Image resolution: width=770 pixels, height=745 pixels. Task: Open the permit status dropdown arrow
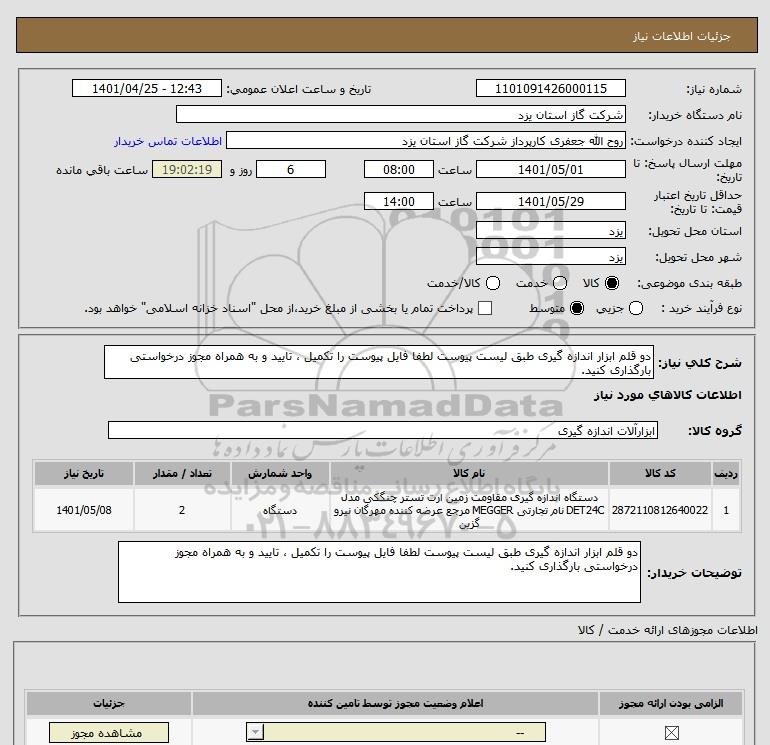(255, 733)
